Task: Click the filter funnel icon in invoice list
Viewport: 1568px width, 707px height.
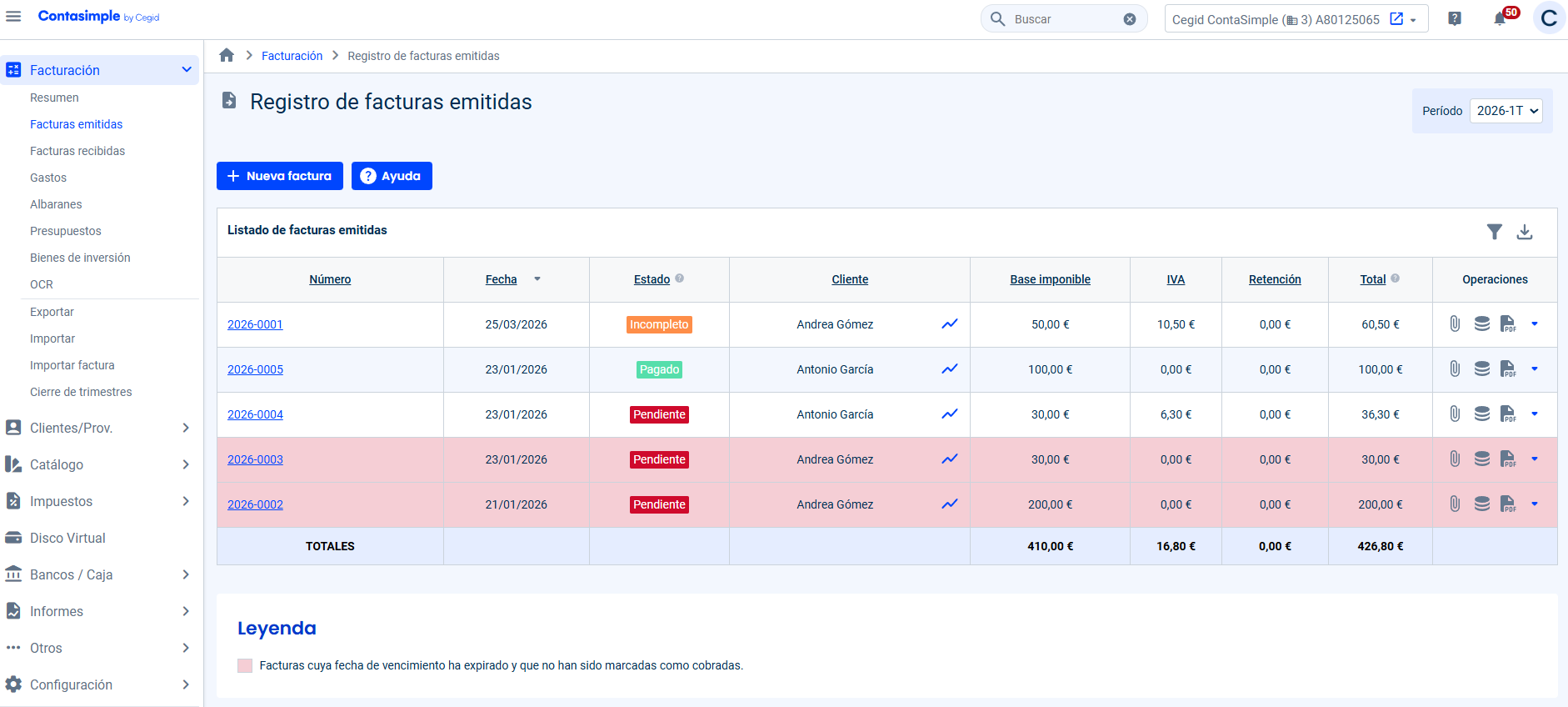Action: [x=1494, y=232]
